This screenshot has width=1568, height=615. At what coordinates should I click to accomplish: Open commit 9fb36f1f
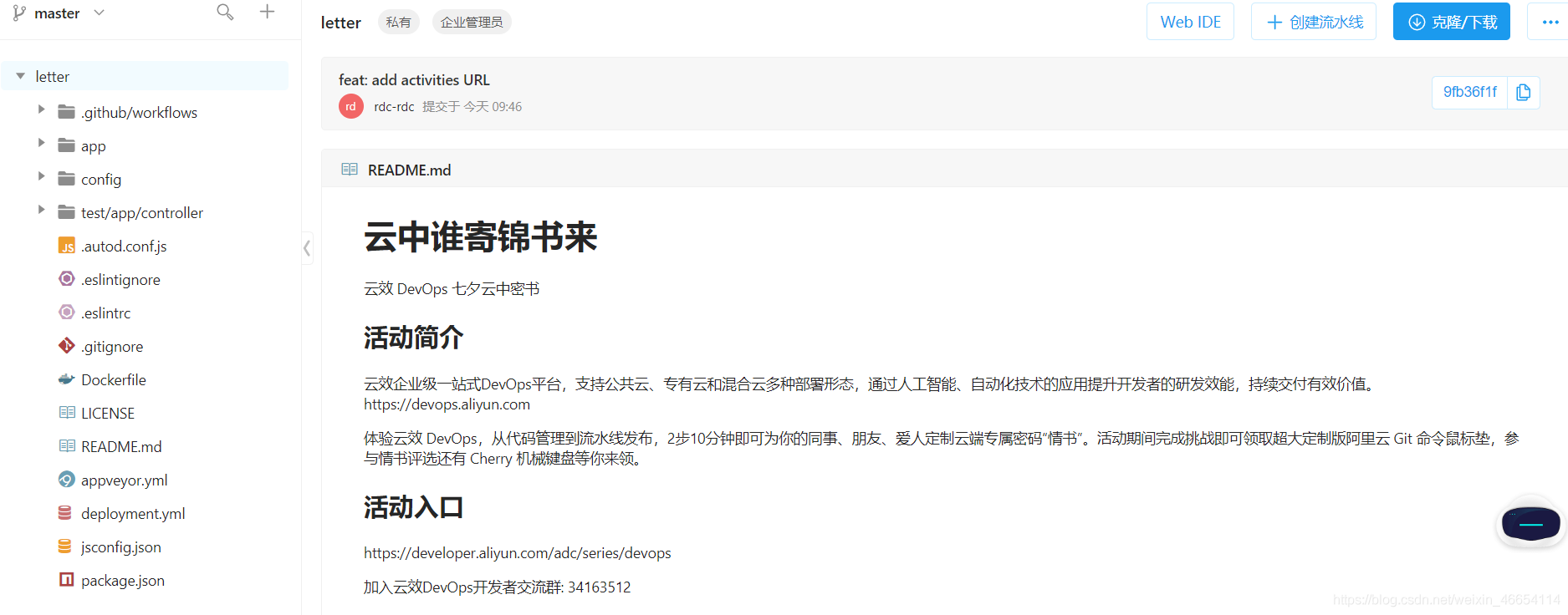coord(1470,92)
